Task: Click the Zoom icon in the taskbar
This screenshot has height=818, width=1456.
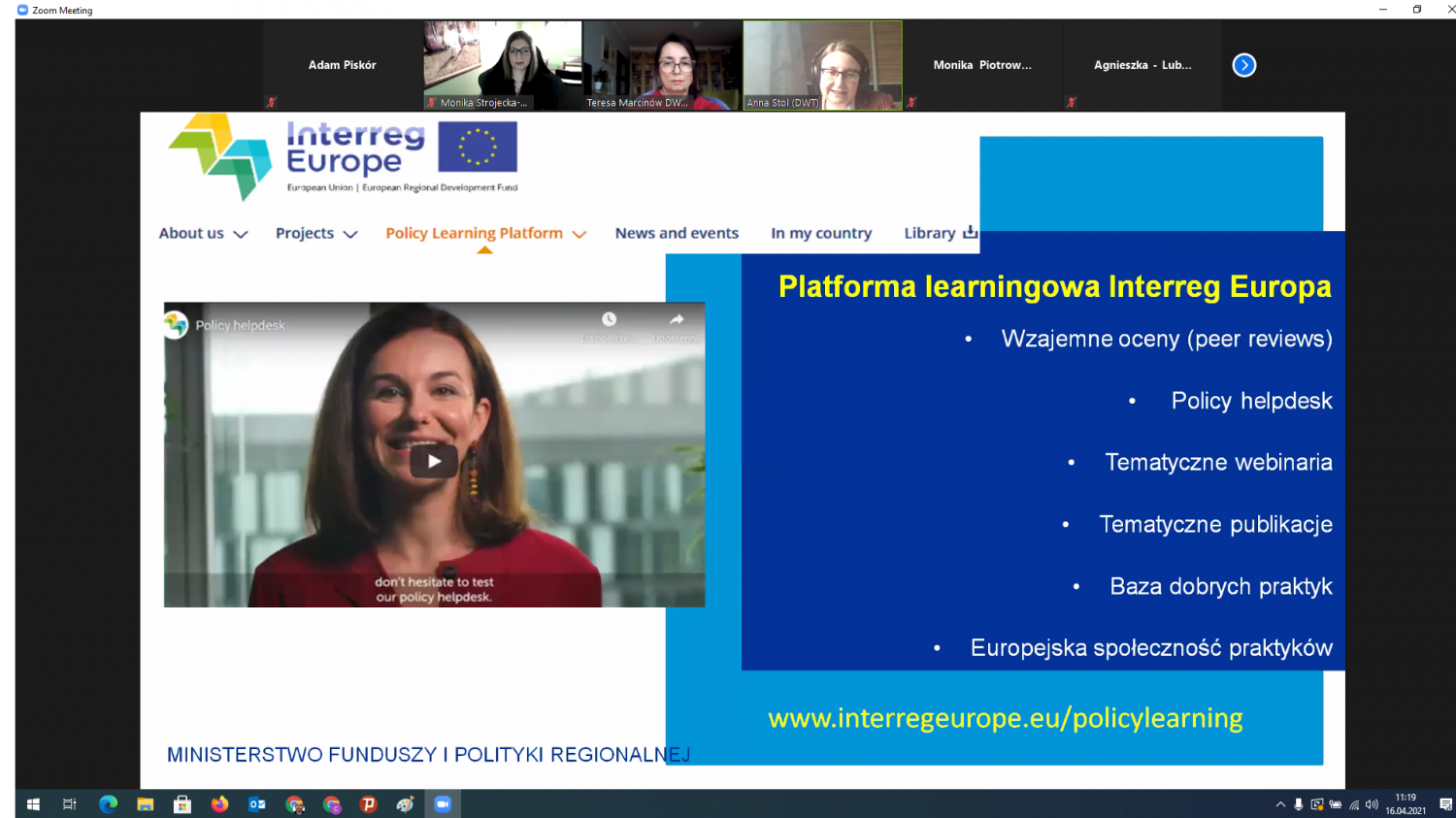Action: click(x=443, y=803)
